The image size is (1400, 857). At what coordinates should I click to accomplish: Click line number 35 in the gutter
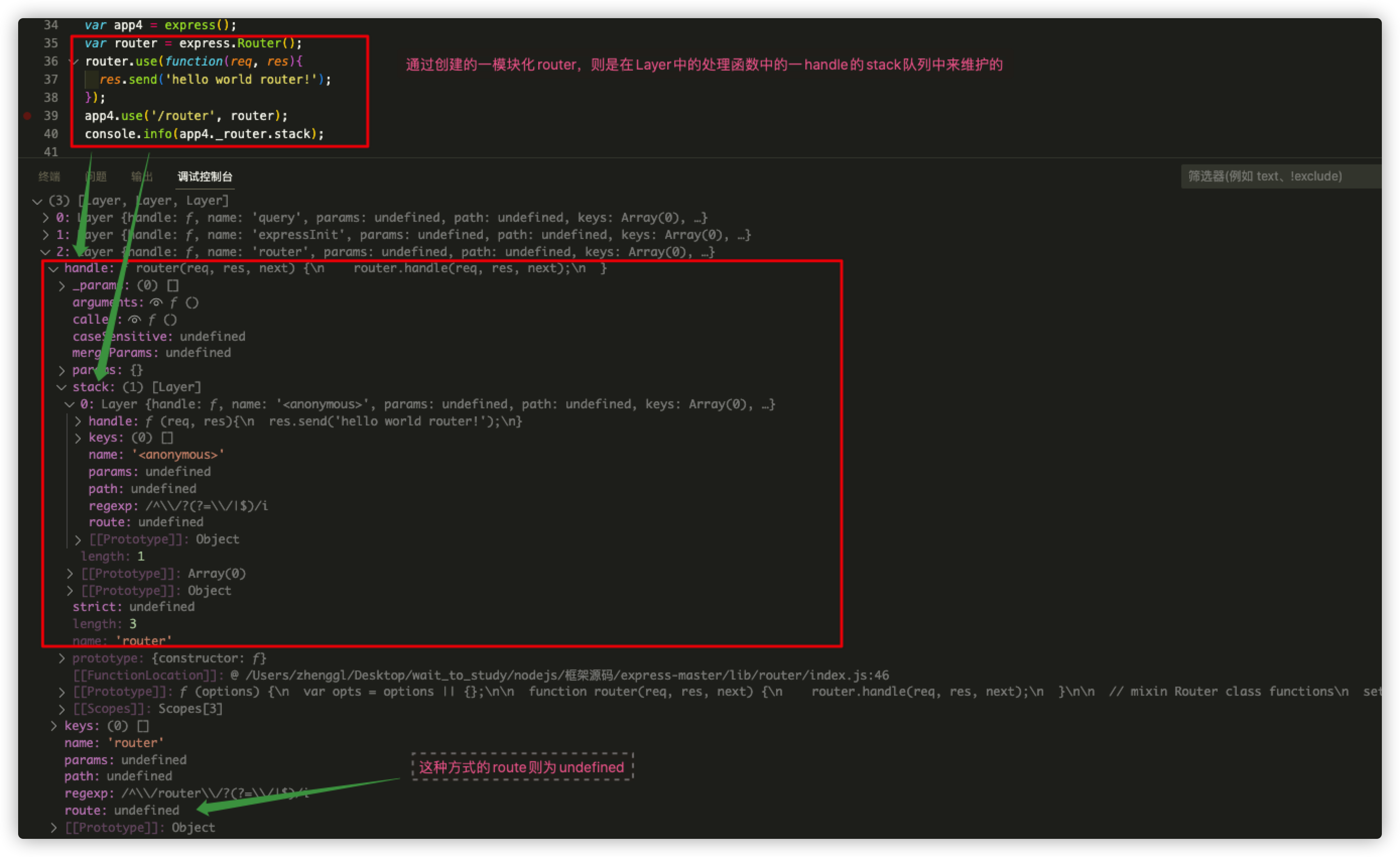pos(50,44)
